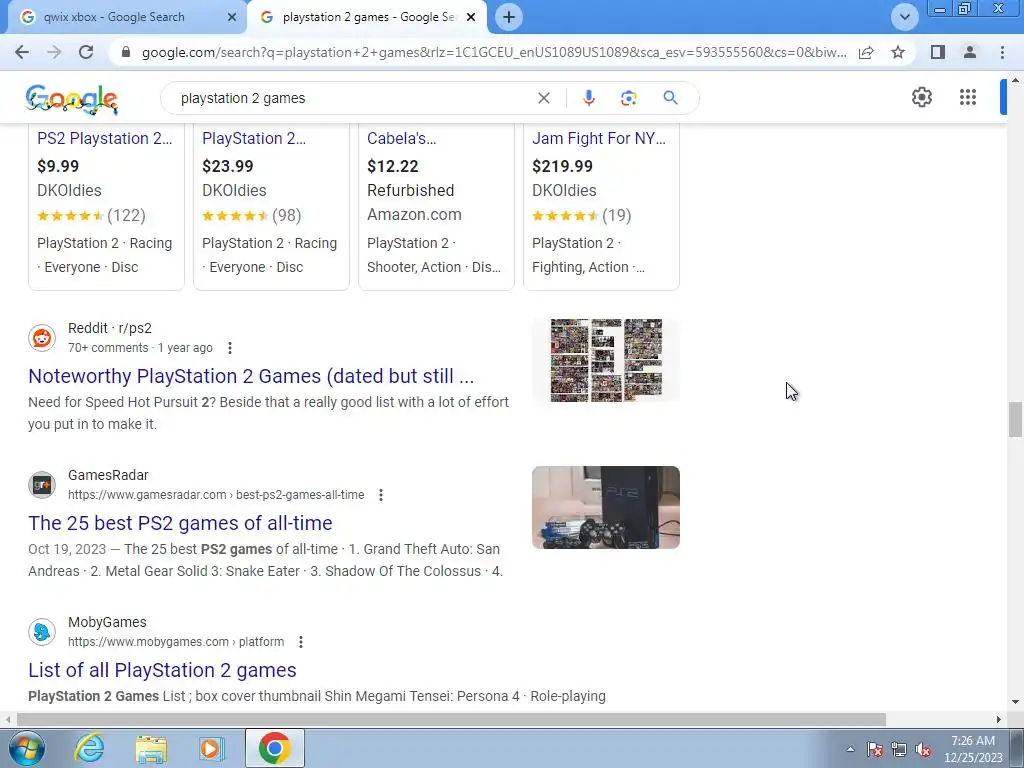Open the Action Center flag icon
Screen dimensions: 1024x768
pyautogui.click(x=875, y=749)
